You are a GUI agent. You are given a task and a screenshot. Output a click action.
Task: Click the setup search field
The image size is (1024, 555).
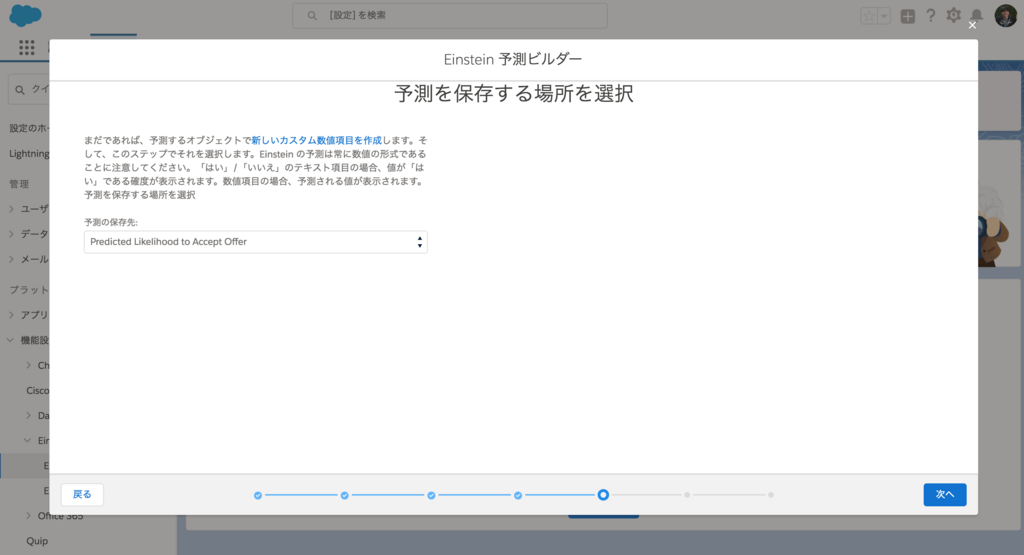coord(450,15)
